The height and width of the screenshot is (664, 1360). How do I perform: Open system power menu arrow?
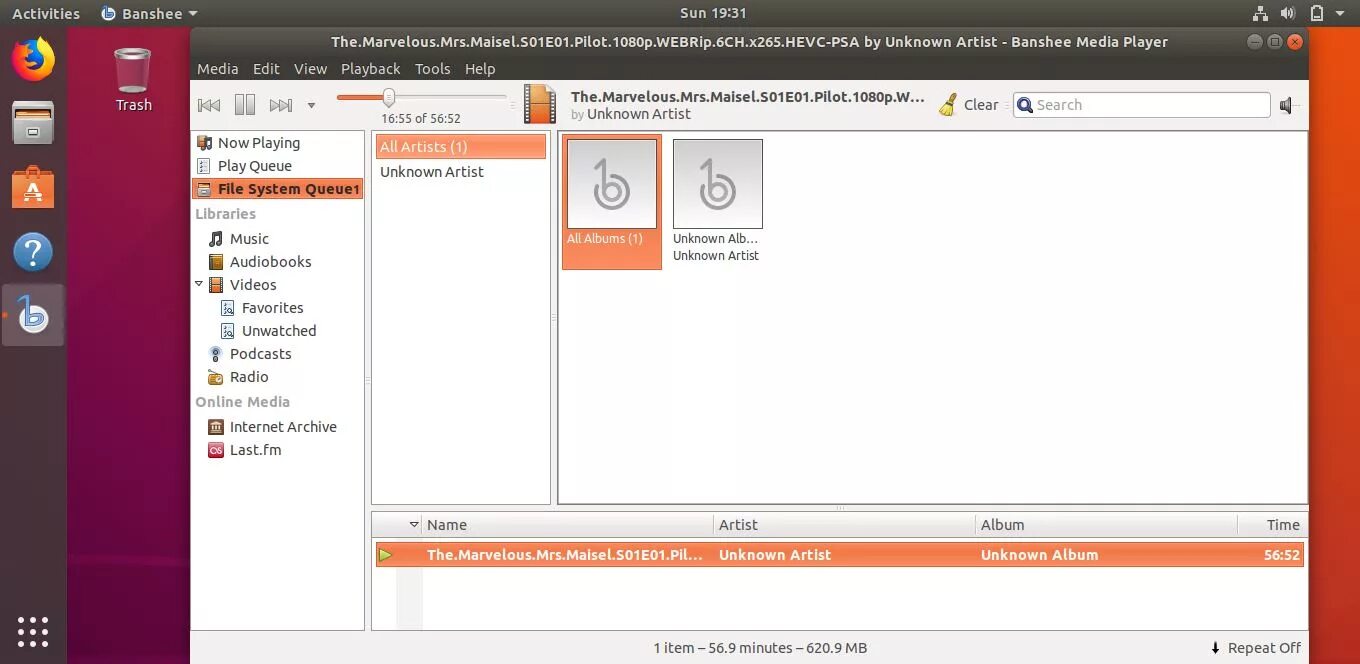pos(1341,14)
